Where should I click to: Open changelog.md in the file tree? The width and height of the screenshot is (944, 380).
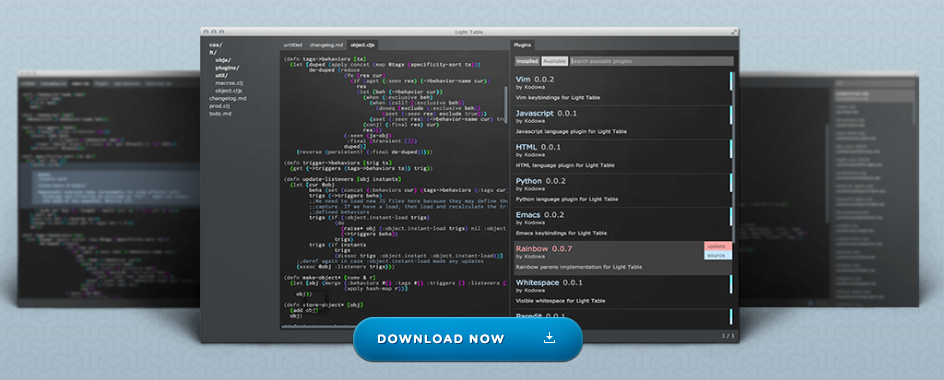click(228, 98)
